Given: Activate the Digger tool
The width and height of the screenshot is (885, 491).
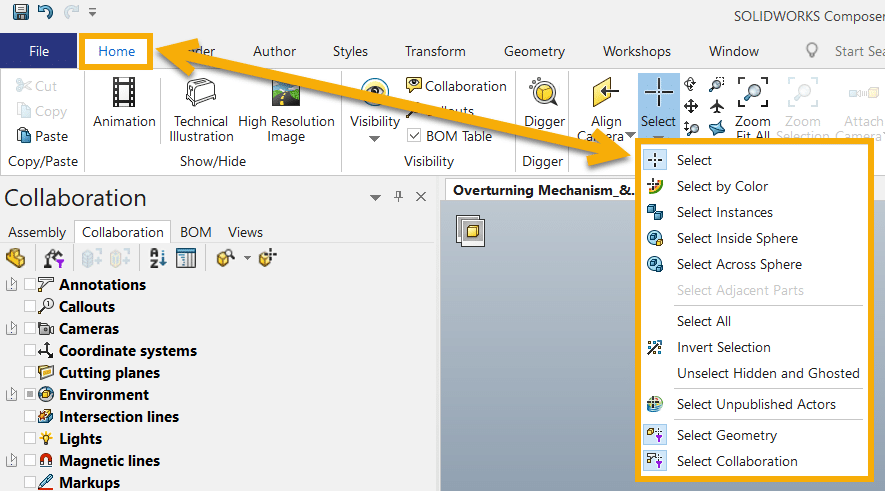Looking at the screenshot, I should tap(544, 102).
